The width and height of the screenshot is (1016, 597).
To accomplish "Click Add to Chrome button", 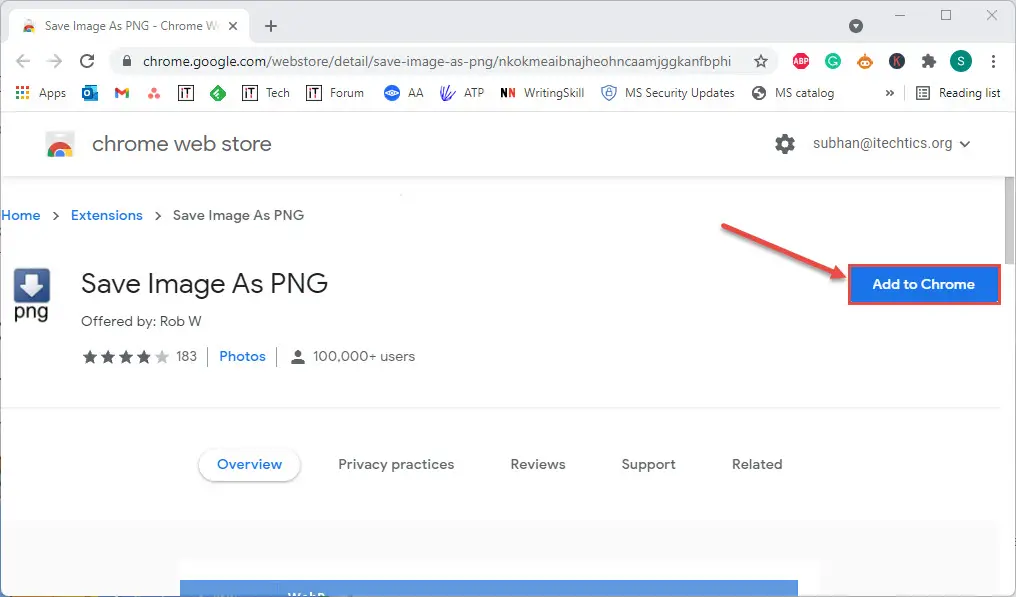I will 924,284.
